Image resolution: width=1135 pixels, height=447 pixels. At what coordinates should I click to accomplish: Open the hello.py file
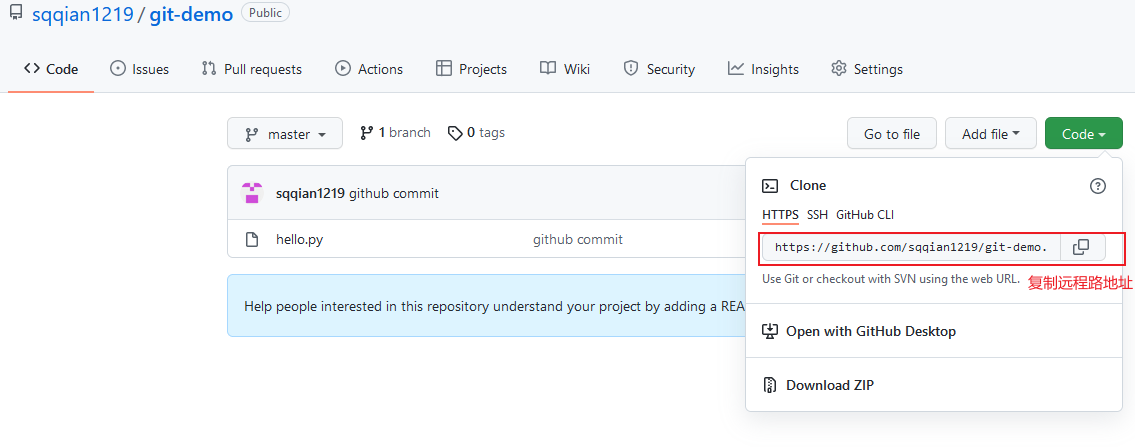(300, 239)
